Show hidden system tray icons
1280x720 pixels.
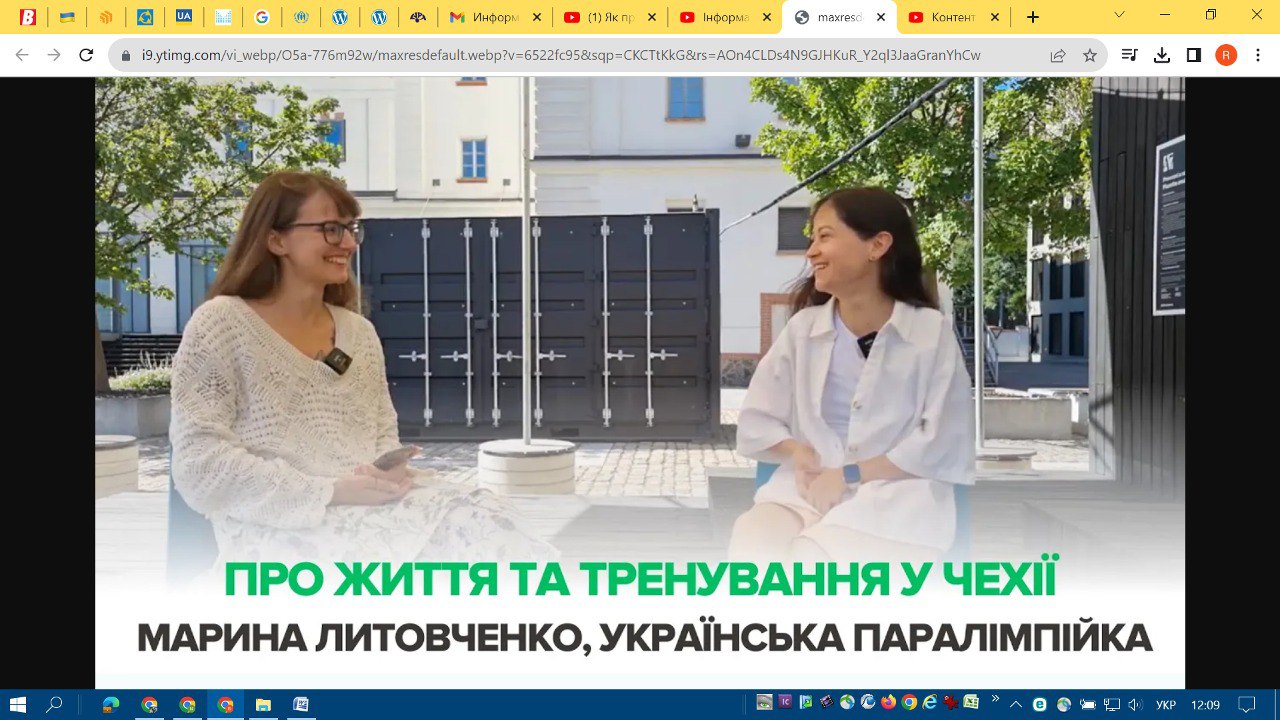[1016, 704]
